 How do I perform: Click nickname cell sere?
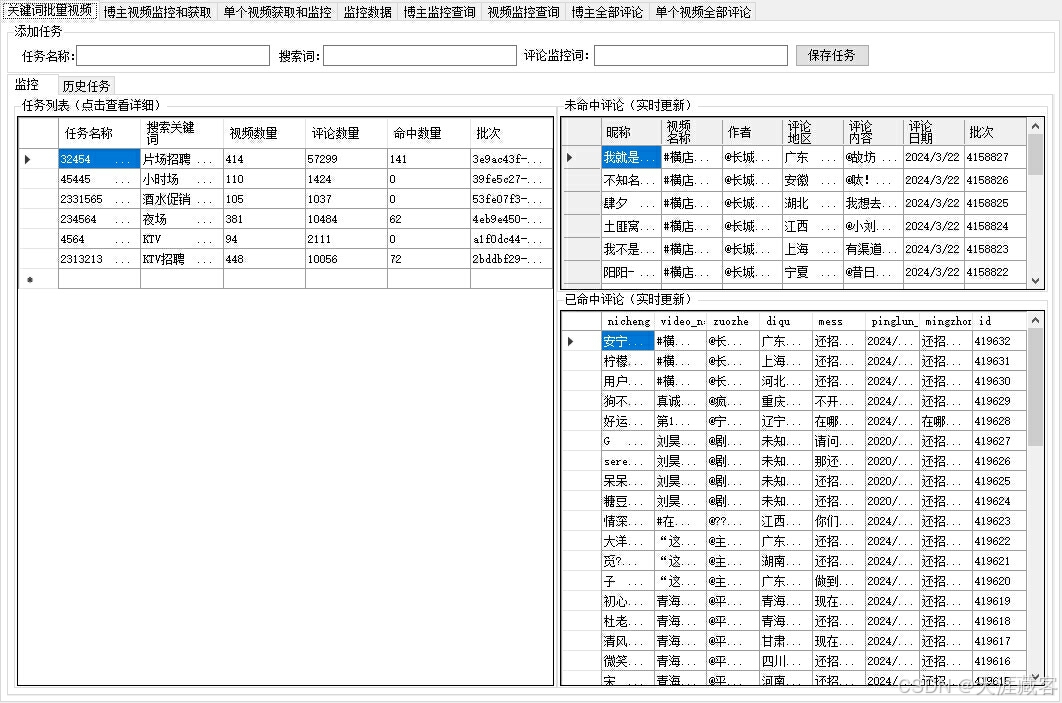tap(628, 461)
